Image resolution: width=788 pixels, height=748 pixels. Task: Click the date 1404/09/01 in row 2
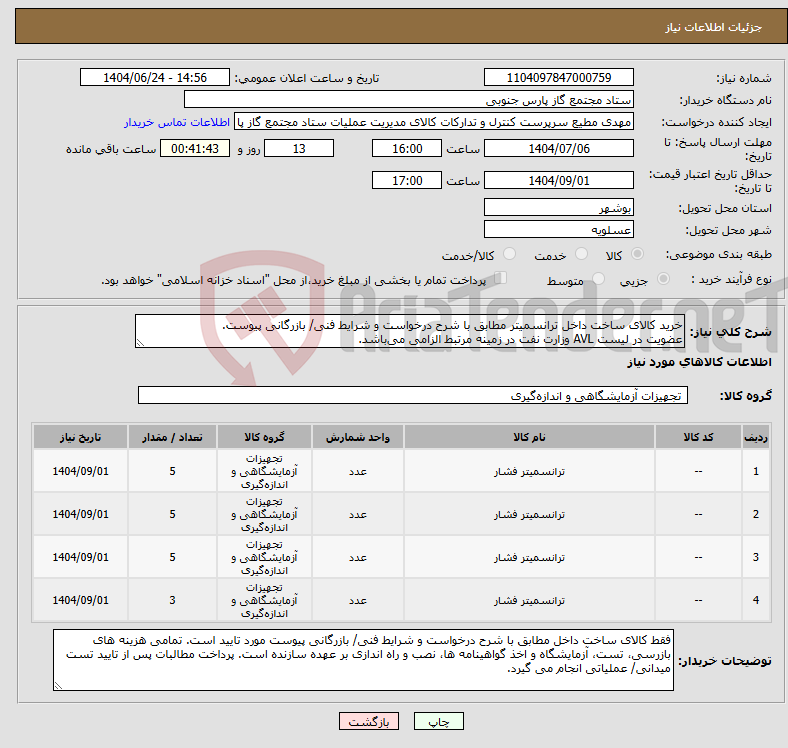pos(80,514)
